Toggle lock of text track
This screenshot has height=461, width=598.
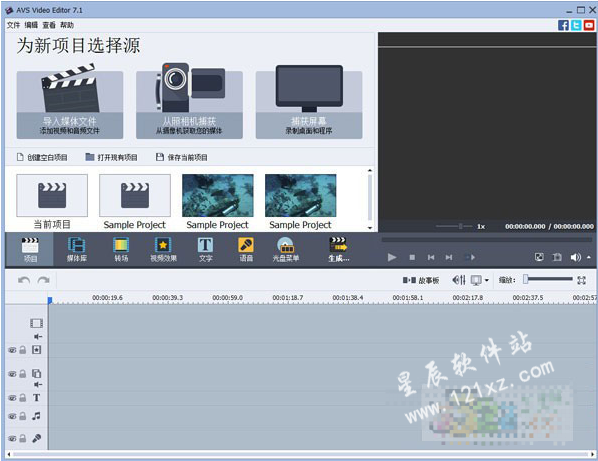click(23, 398)
